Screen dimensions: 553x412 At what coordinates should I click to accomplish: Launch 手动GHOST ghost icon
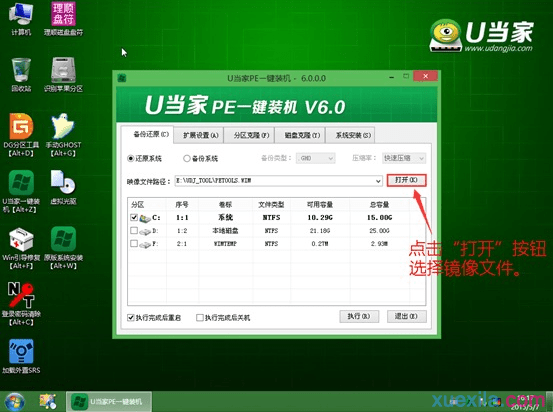pyautogui.click(x=63, y=135)
